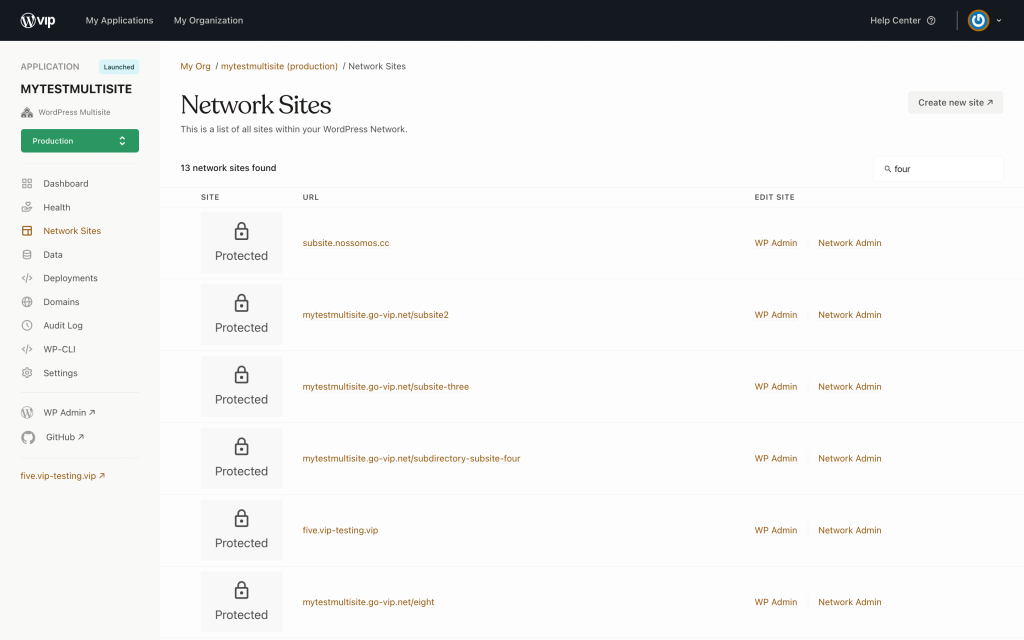Open WP Admin for five.vip-testing.vip row
The width and height of the screenshot is (1024, 640).
776,530
